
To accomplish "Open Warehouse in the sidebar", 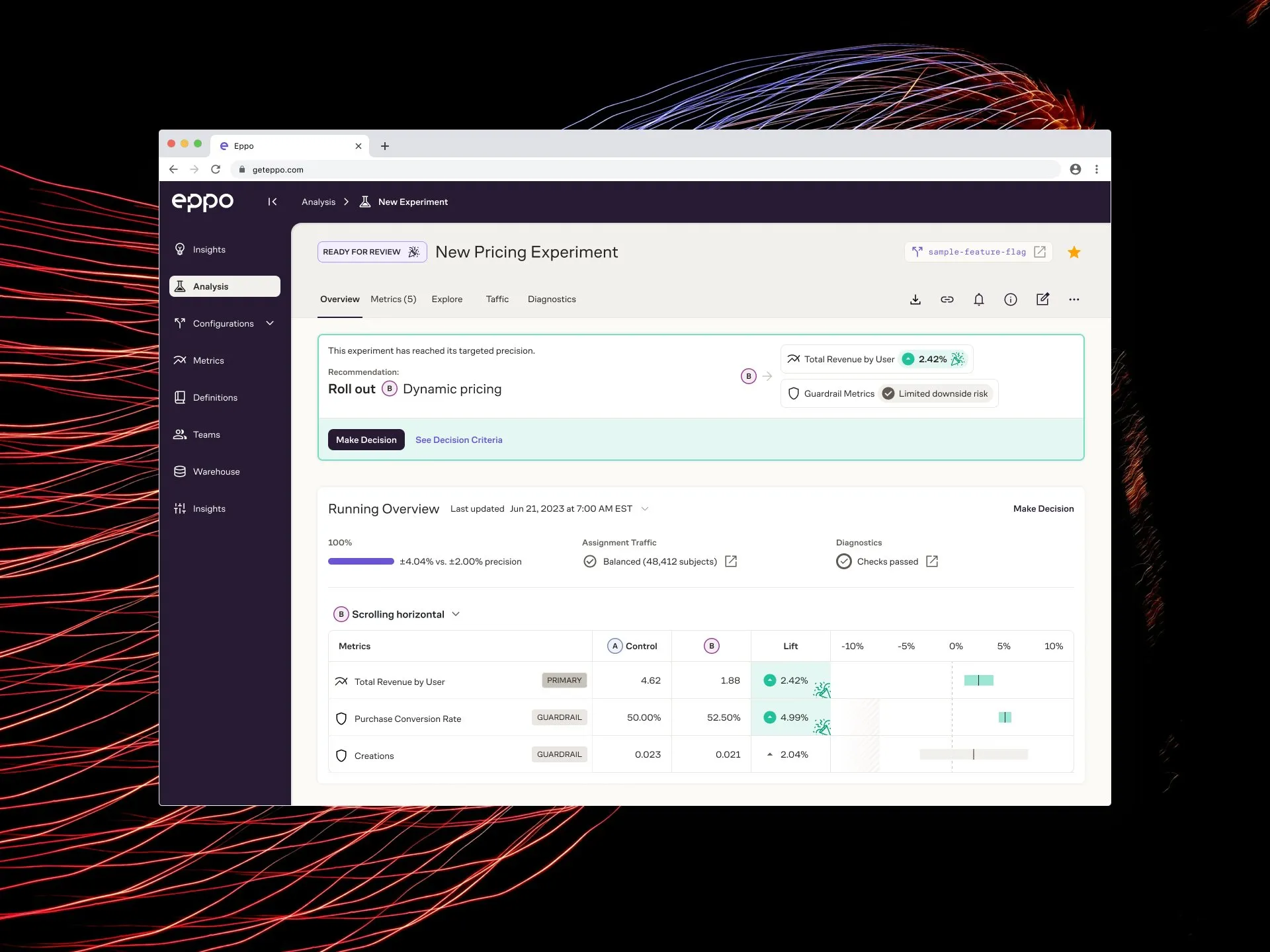I will pos(225,471).
